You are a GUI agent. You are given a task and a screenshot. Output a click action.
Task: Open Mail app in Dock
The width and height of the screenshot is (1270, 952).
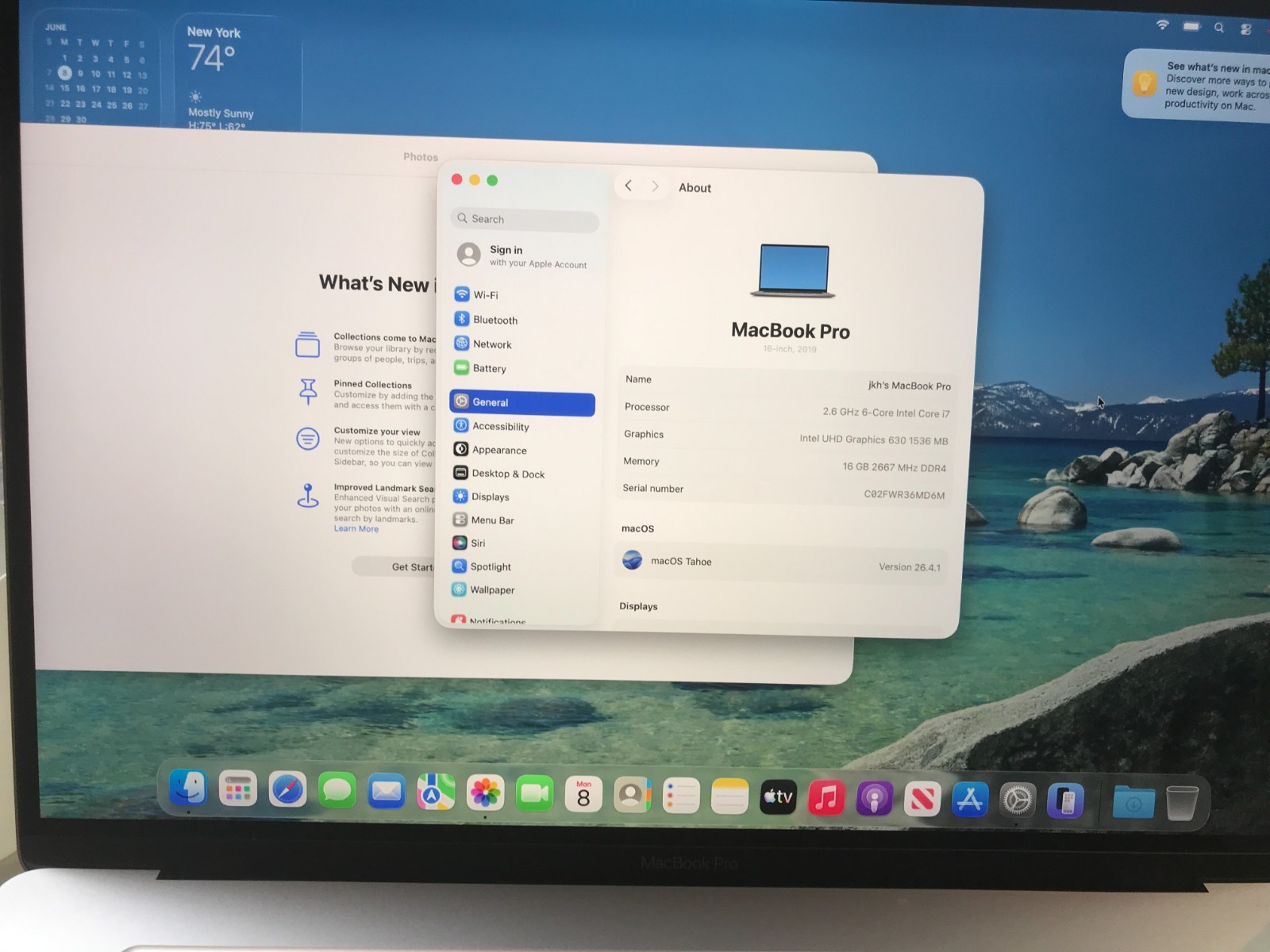click(387, 792)
